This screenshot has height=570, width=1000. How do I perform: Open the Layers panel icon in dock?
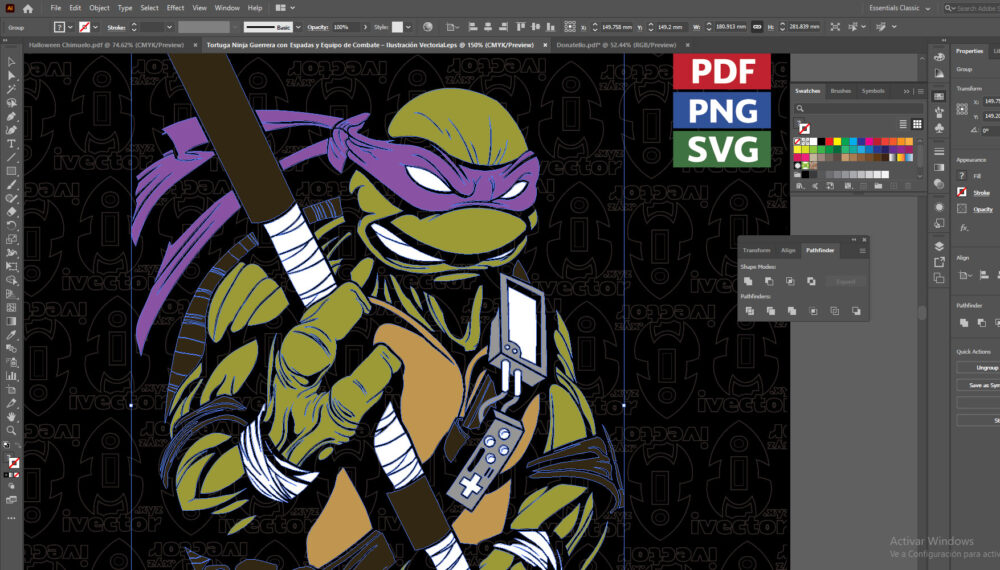click(939, 246)
